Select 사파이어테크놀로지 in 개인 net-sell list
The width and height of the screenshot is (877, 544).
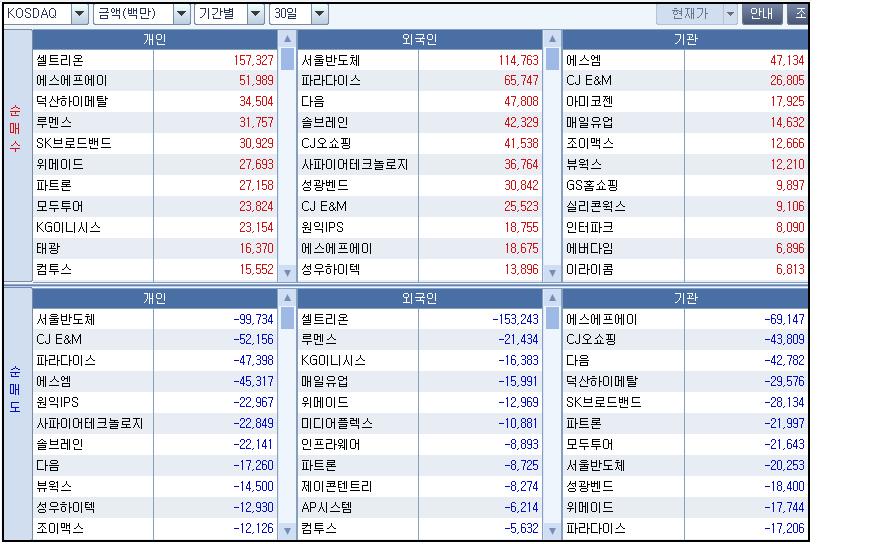pos(89,424)
